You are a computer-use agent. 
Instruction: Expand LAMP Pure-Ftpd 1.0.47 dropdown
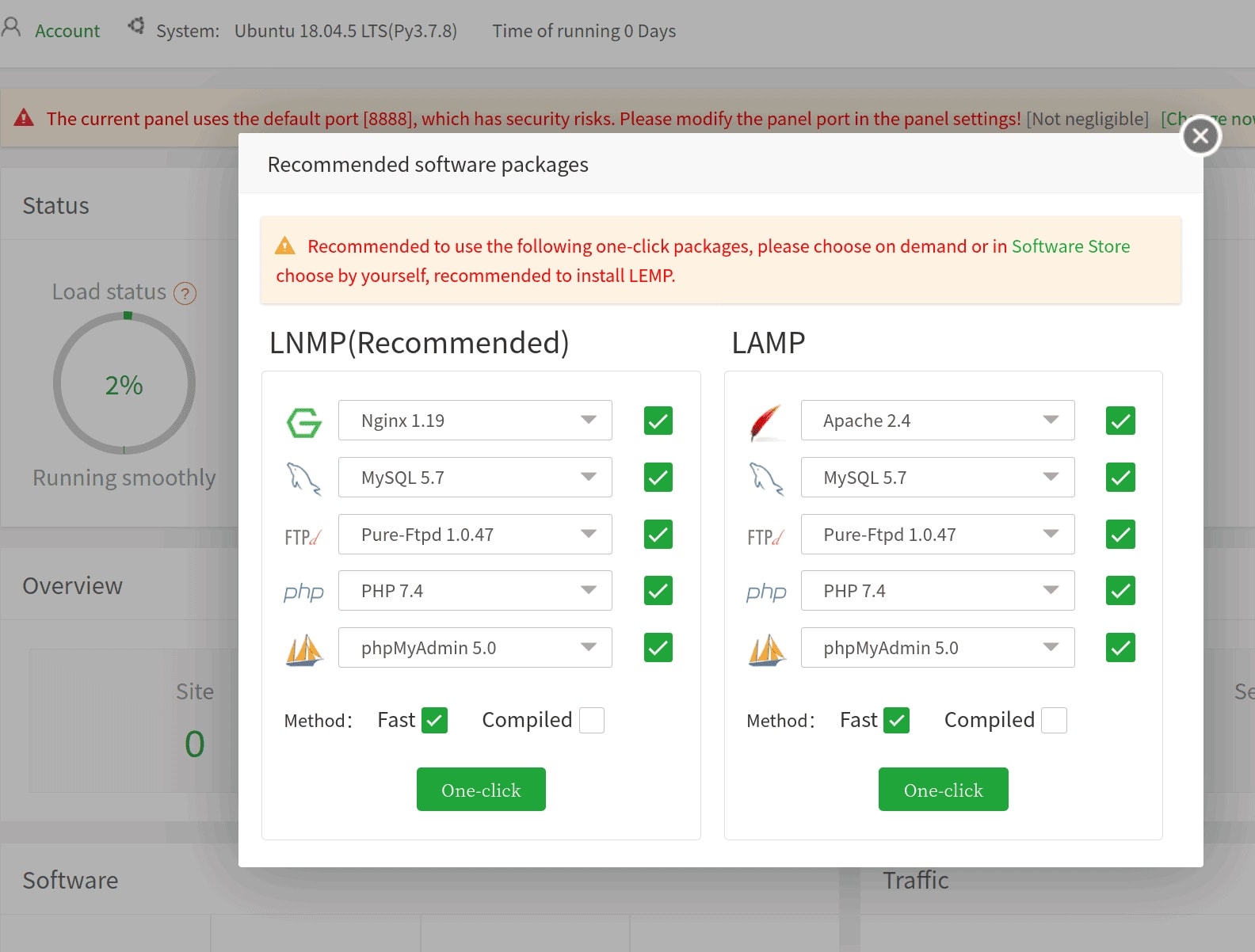[x=937, y=535]
